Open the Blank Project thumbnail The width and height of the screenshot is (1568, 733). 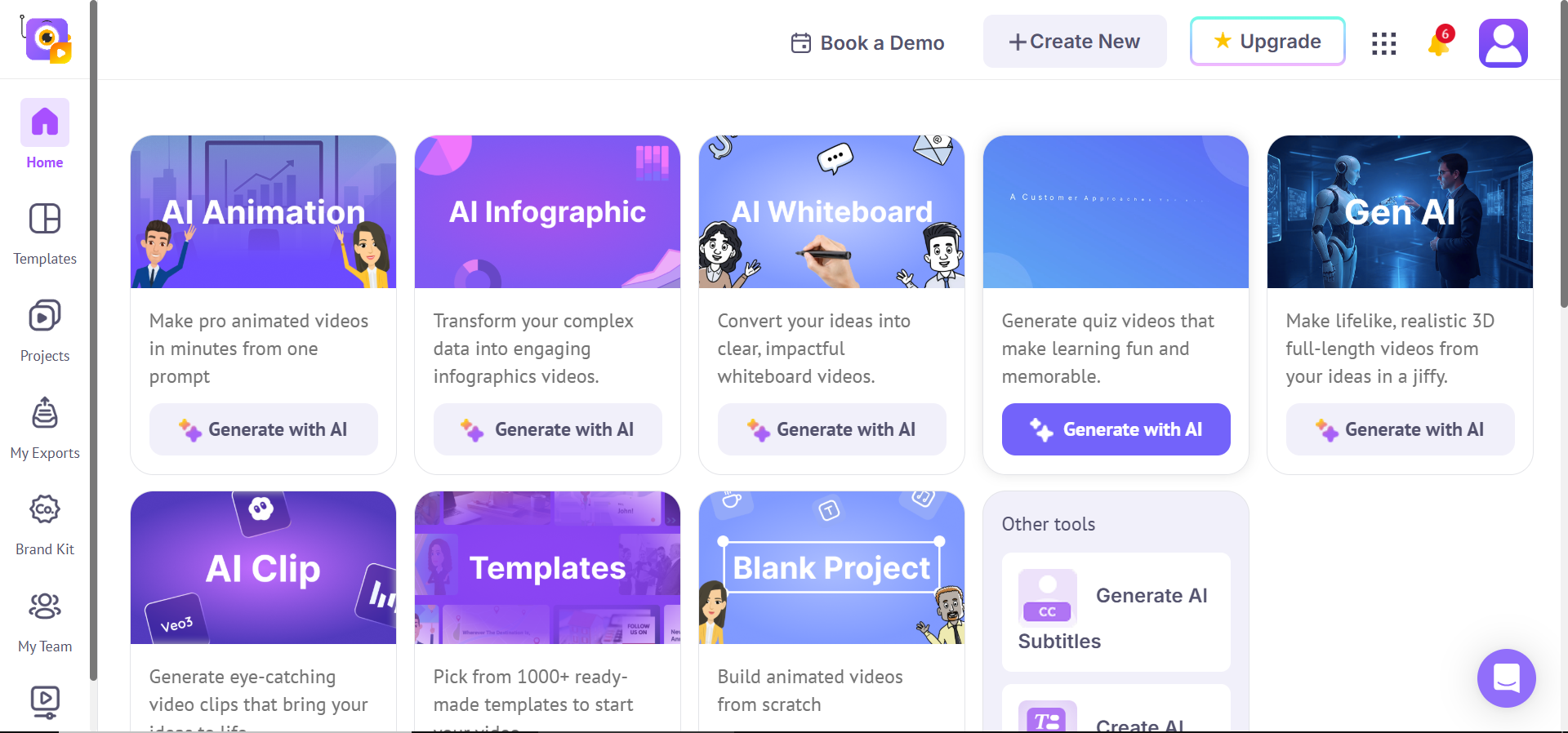[x=832, y=567]
